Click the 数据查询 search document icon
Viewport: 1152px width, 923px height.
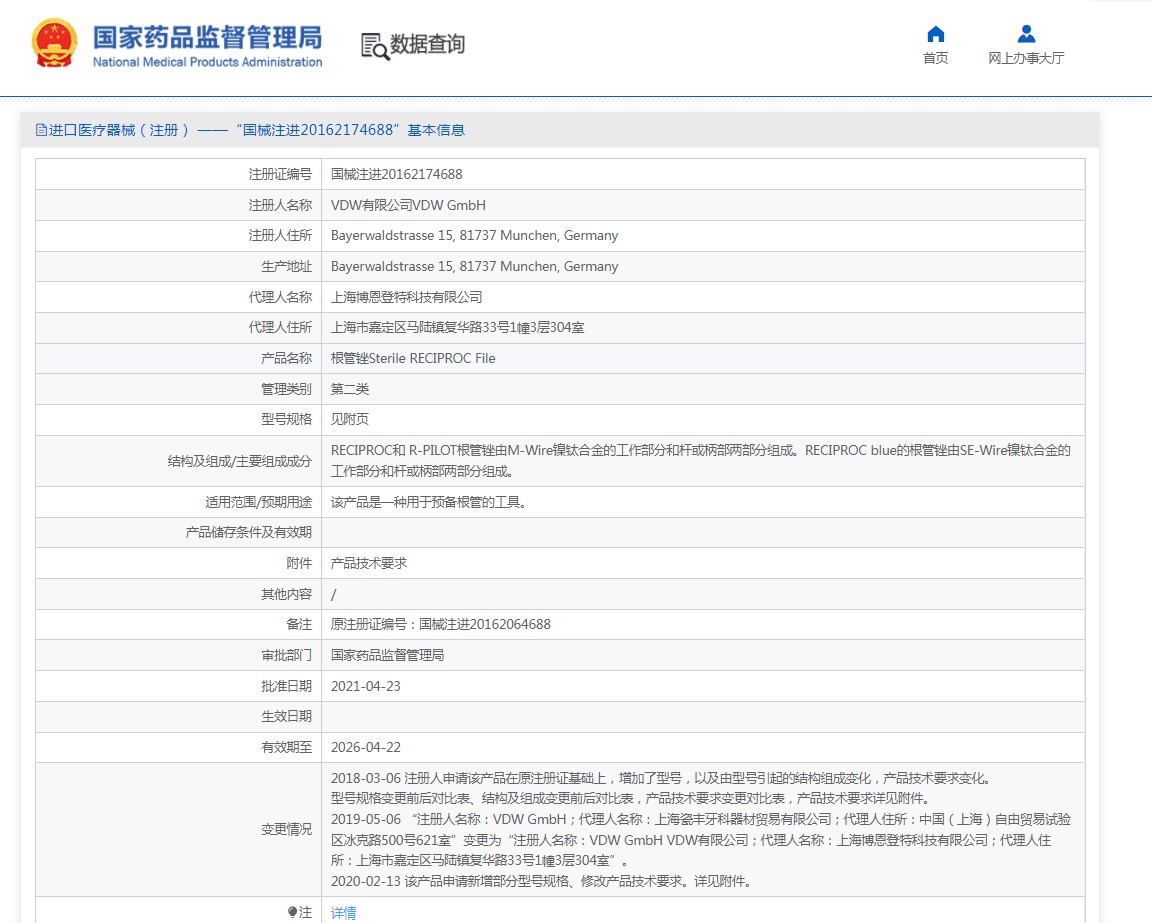coord(375,46)
